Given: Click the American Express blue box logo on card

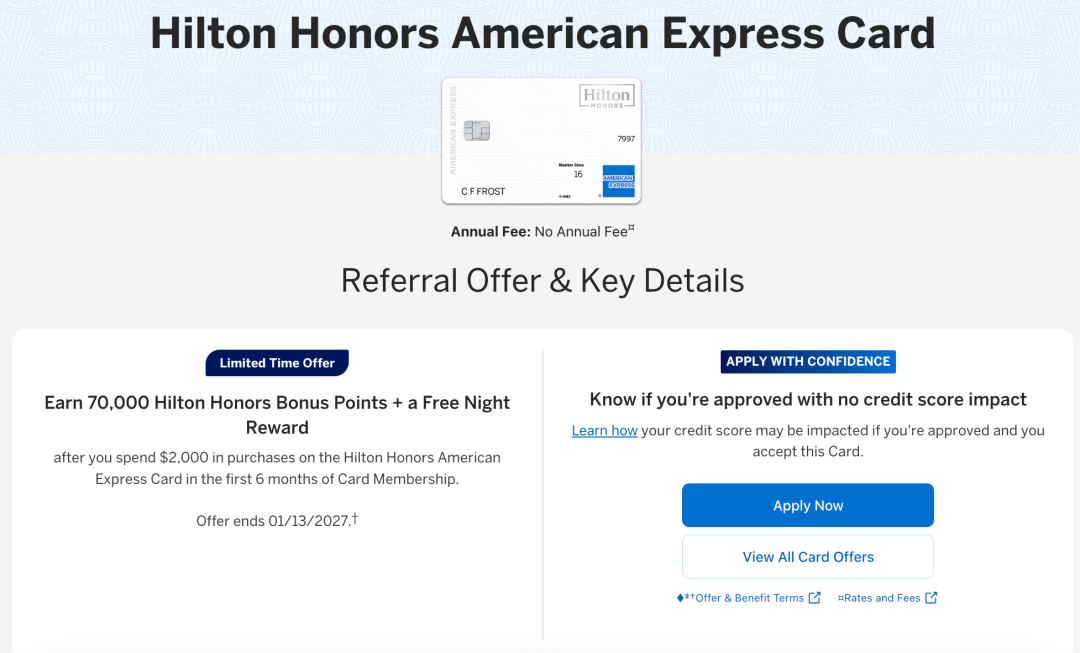Looking at the screenshot, I should [618, 181].
